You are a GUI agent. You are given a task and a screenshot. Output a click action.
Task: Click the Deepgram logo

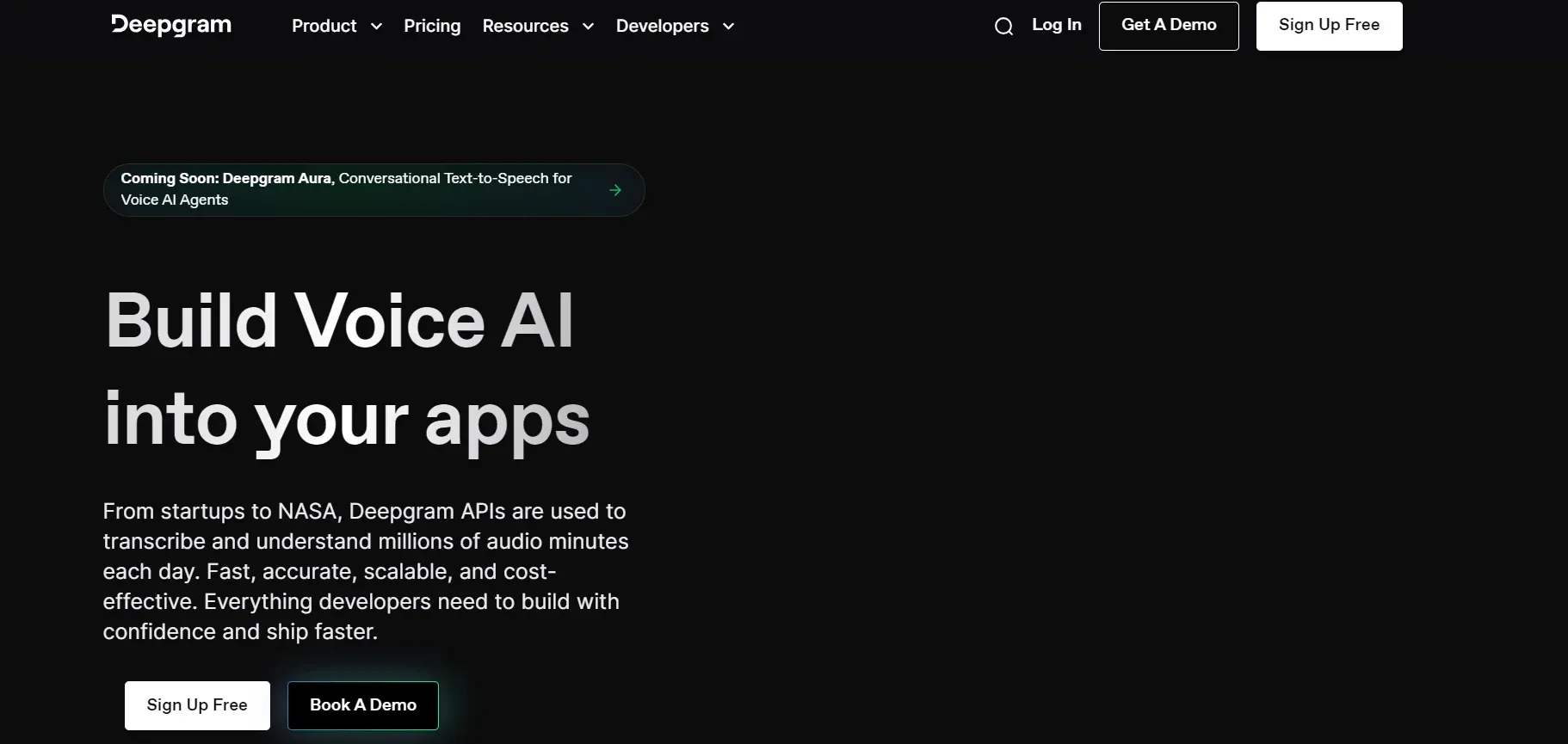click(171, 25)
